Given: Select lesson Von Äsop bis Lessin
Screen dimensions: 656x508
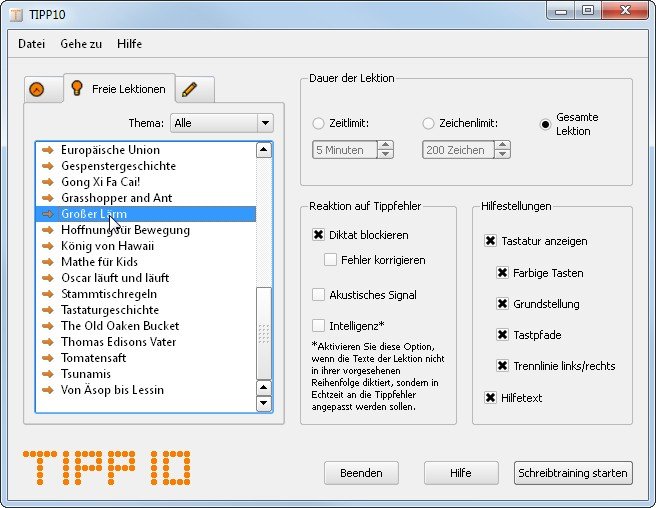Looking at the screenshot, I should pos(146,390).
